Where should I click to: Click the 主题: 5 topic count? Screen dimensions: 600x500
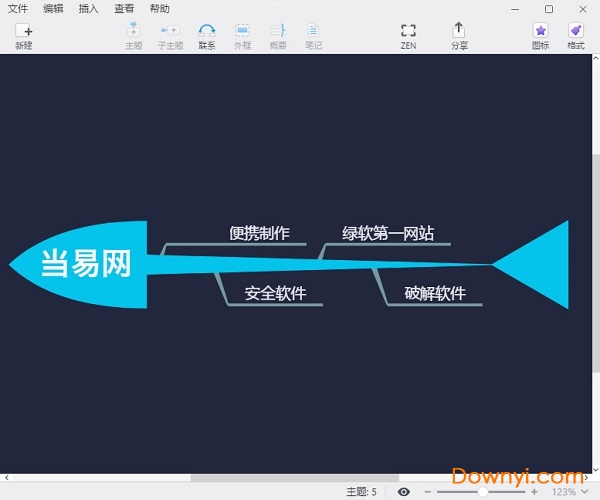pyautogui.click(x=361, y=492)
